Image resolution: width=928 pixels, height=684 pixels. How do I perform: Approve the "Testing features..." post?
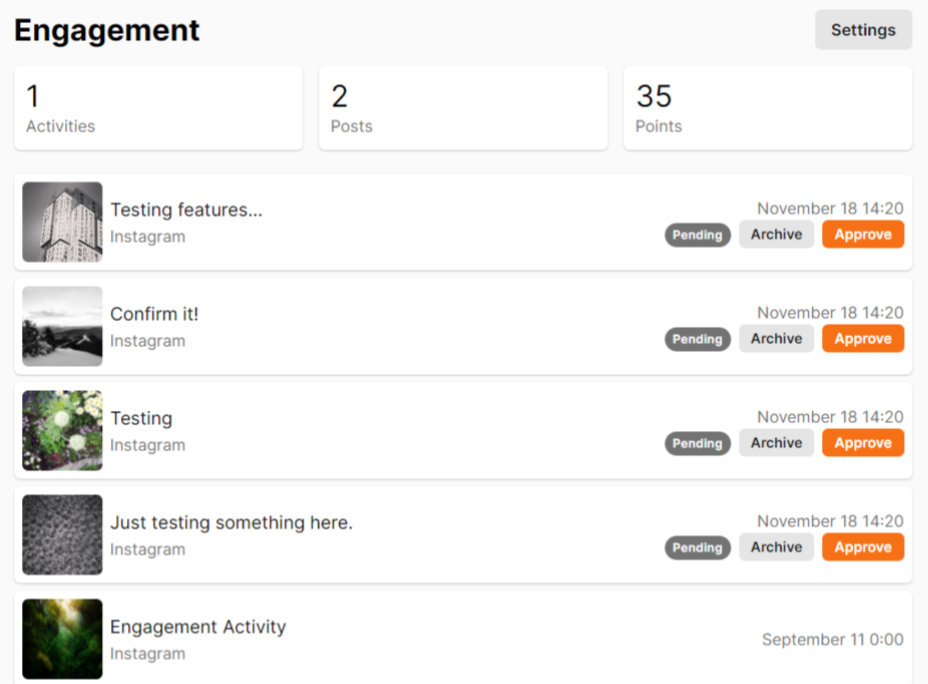coord(863,234)
